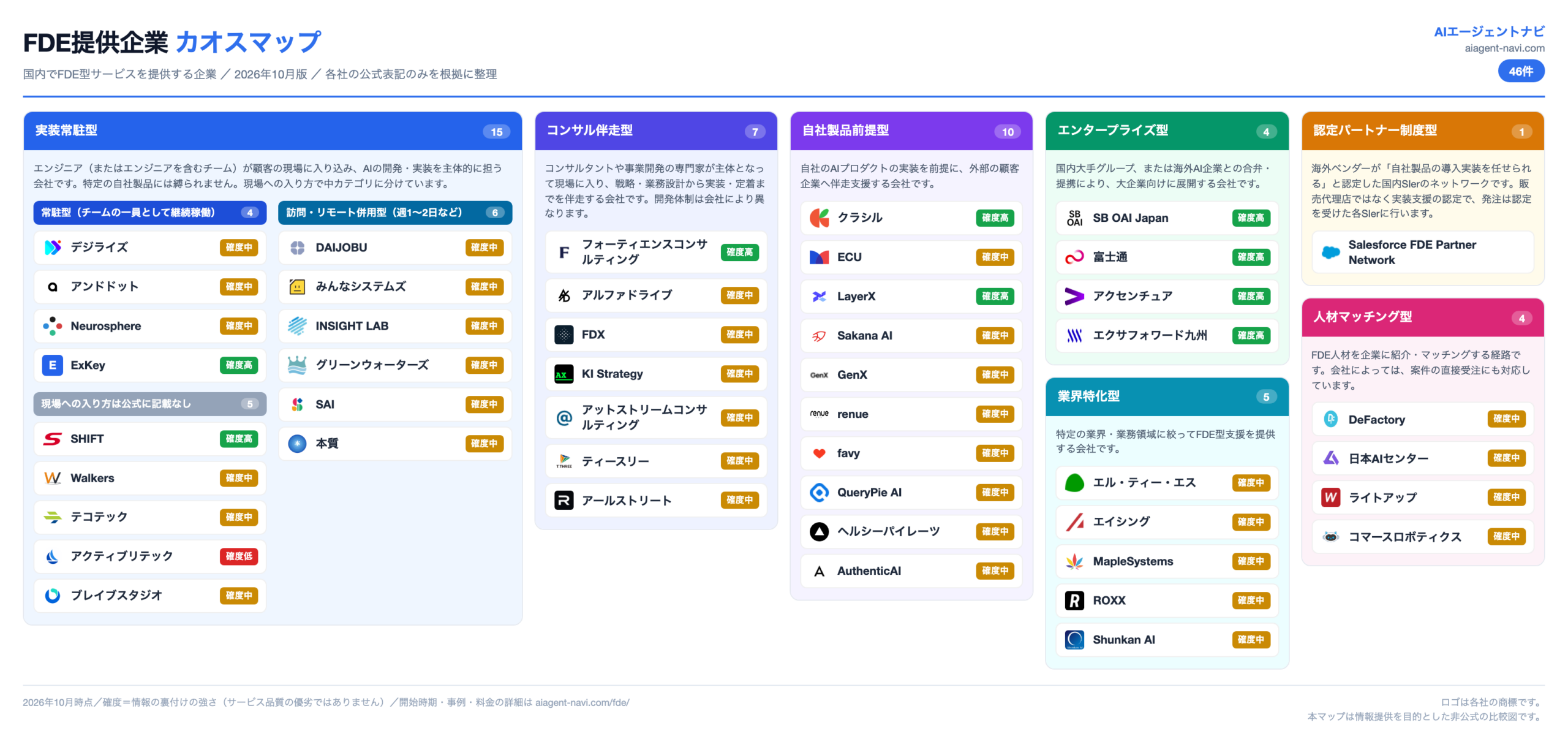The image size is (1568, 747).
Task: Click the アクセンチュア purple arrow logo
Action: coord(1075,297)
